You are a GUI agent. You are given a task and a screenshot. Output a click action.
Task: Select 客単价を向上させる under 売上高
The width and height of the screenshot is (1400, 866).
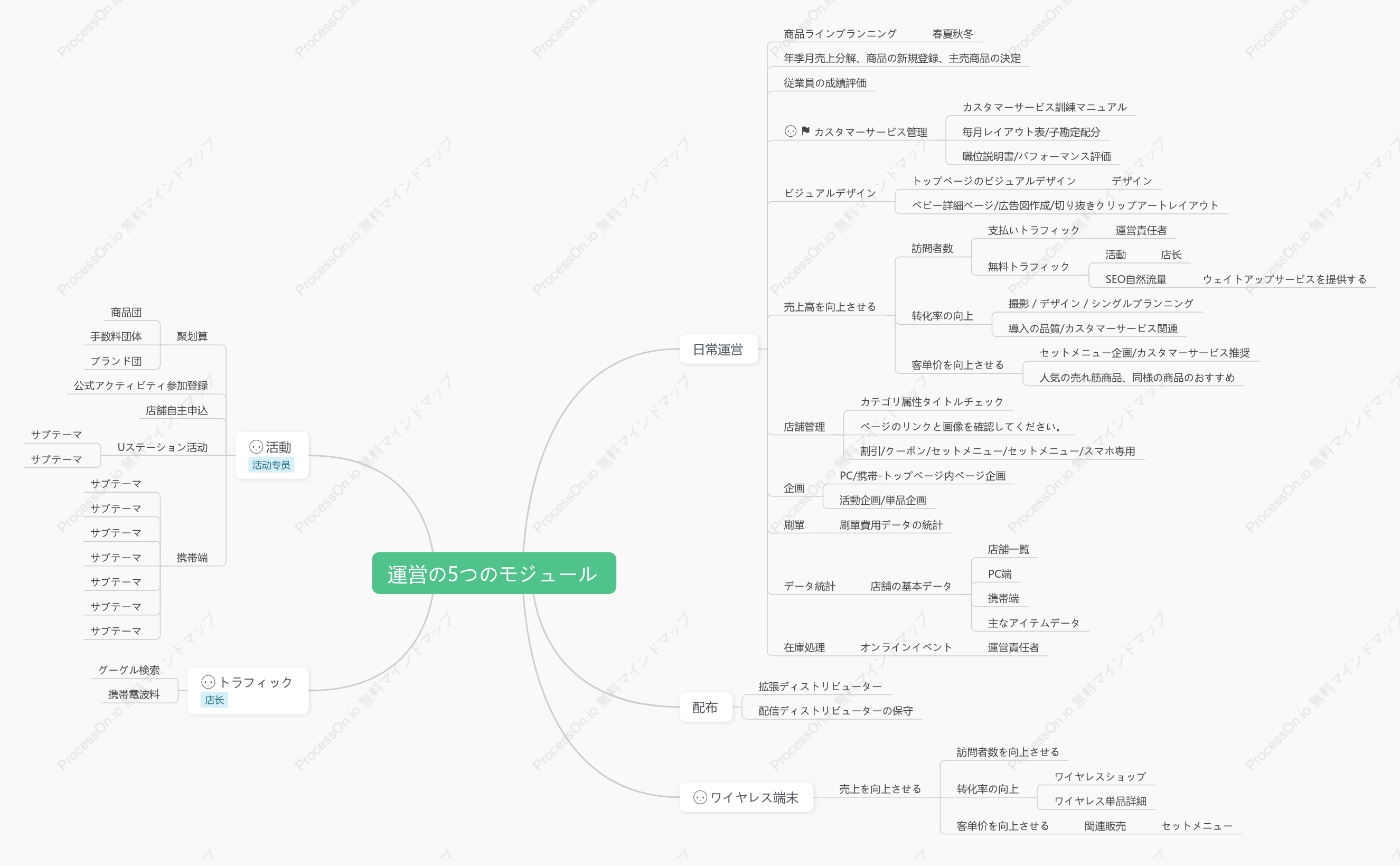pyautogui.click(x=957, y=365)
